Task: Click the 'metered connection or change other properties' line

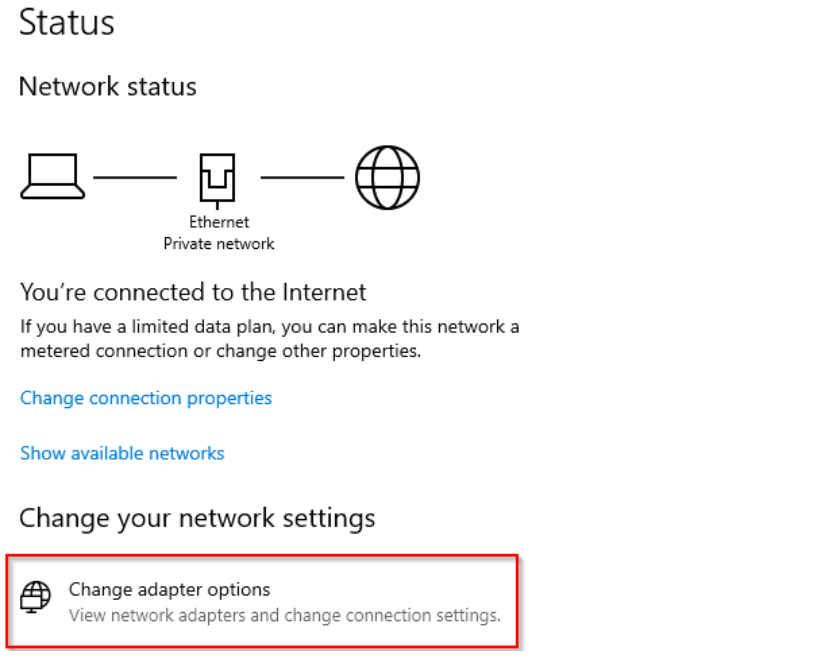Action: coord(220,351)
